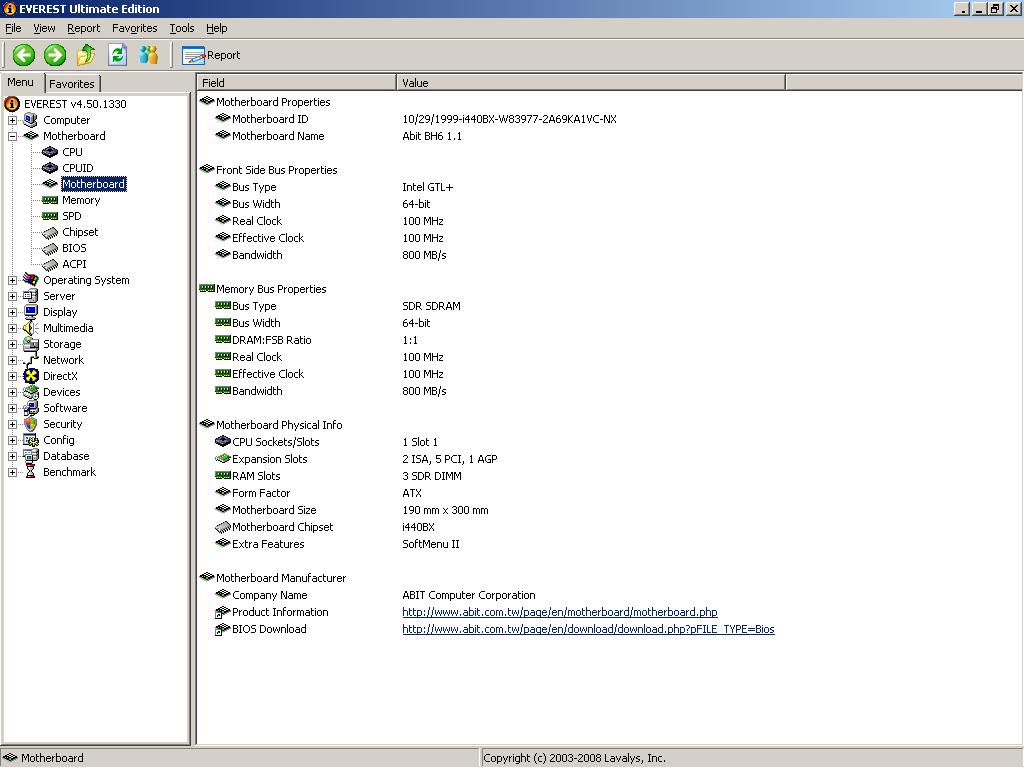Click the CPU chip icon in tree
The width and height of the screenshot is (1024, 768).
click(50, 152)
